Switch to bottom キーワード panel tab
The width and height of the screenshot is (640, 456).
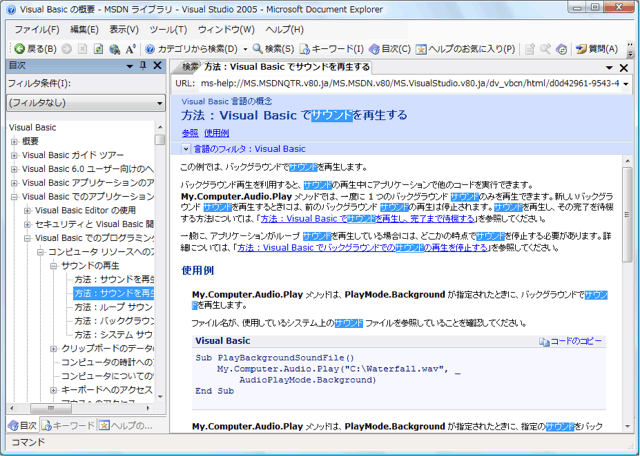coord(68,426)
